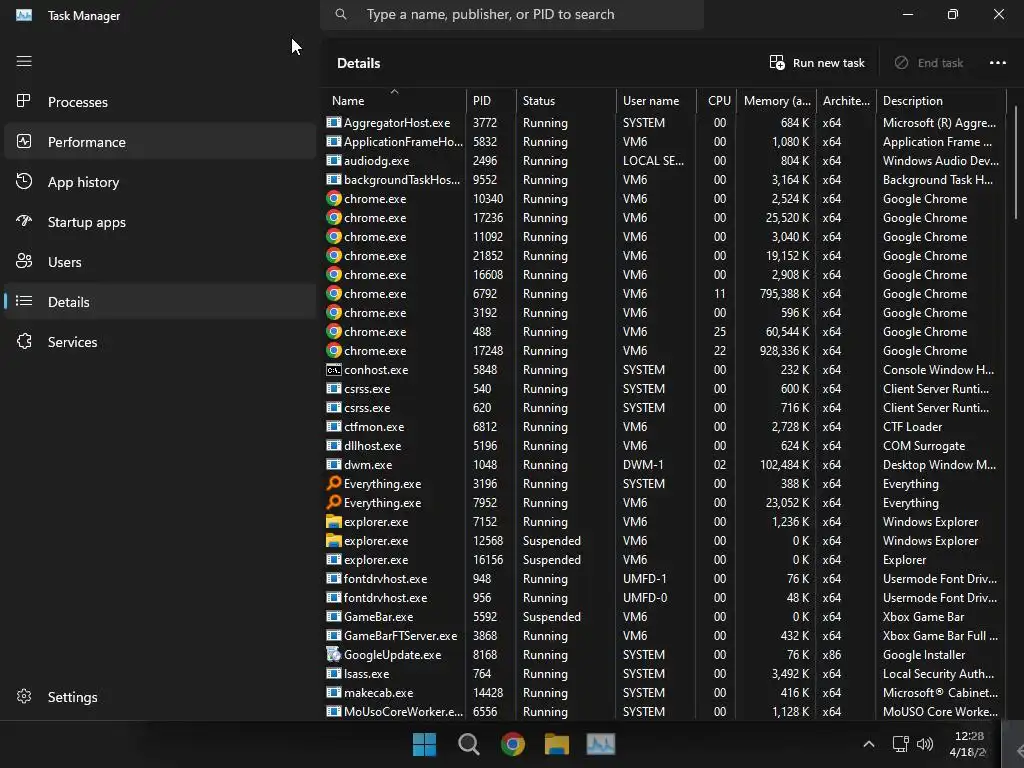Click the Chrome icon for PID 17248
Viewport: 1024px width, 768px height.
pos(334,350)
